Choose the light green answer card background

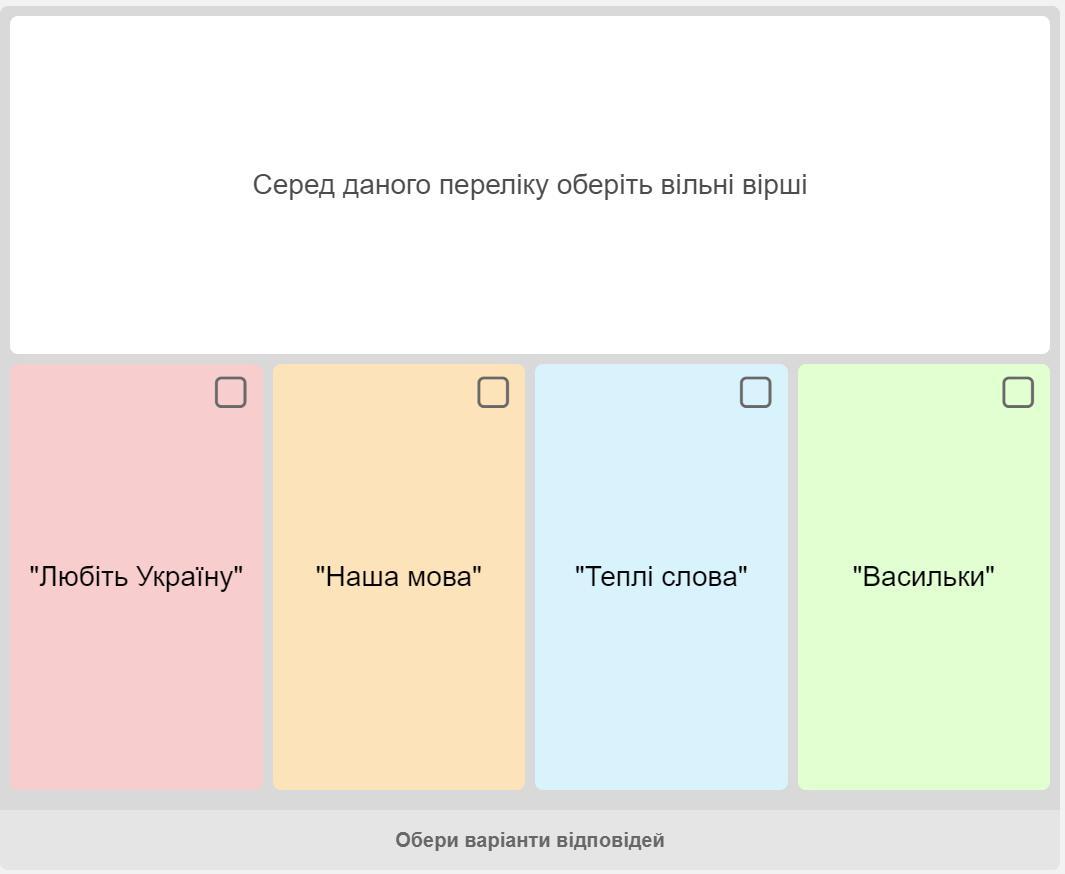pos(924,700)
